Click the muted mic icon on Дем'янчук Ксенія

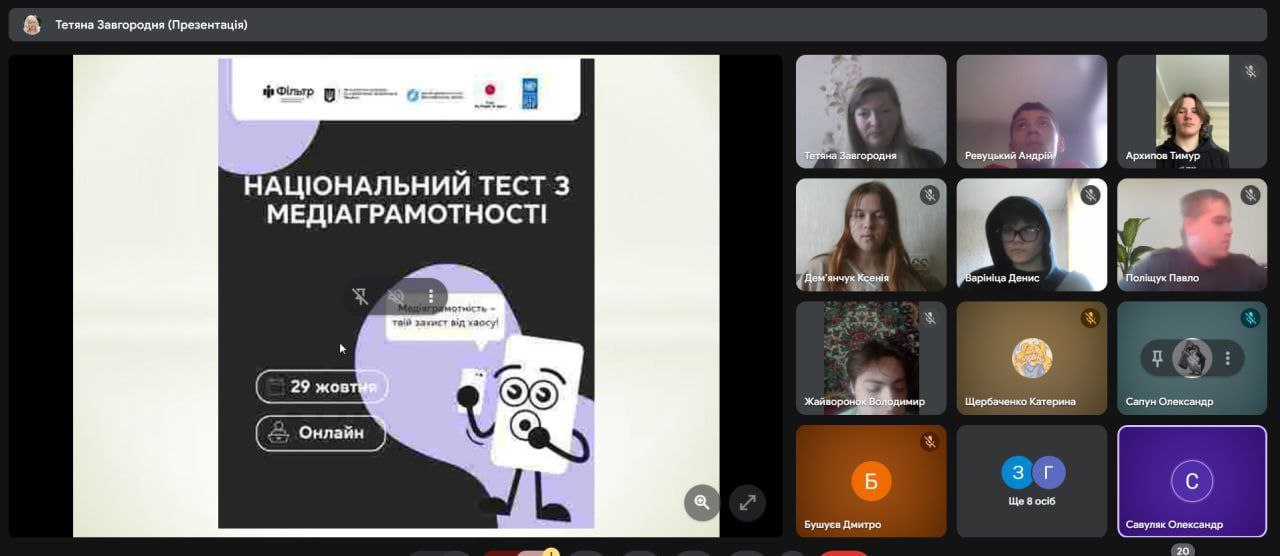point(929,195)
